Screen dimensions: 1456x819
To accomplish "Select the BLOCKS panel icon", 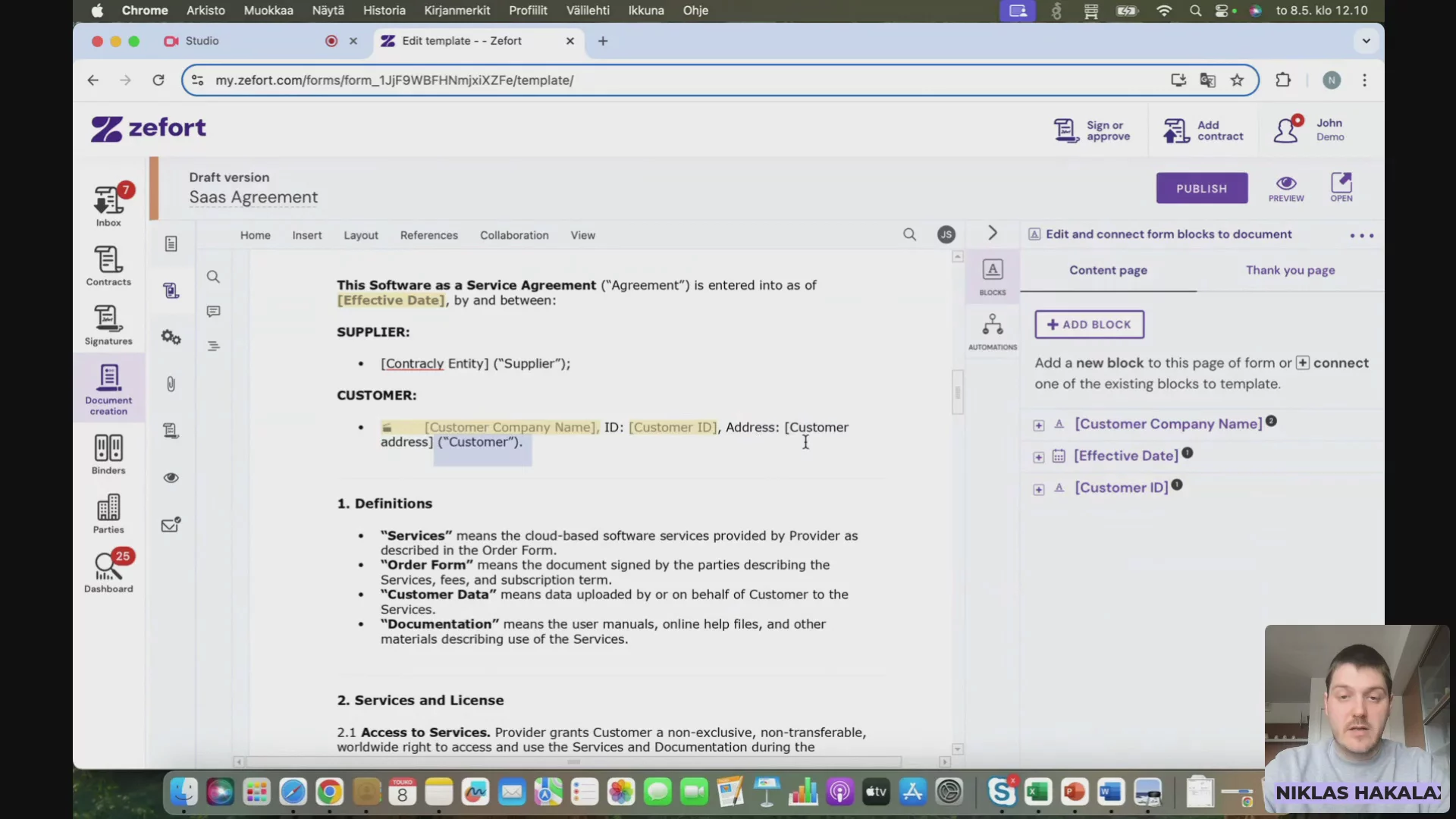I will [x=993, y=277].
